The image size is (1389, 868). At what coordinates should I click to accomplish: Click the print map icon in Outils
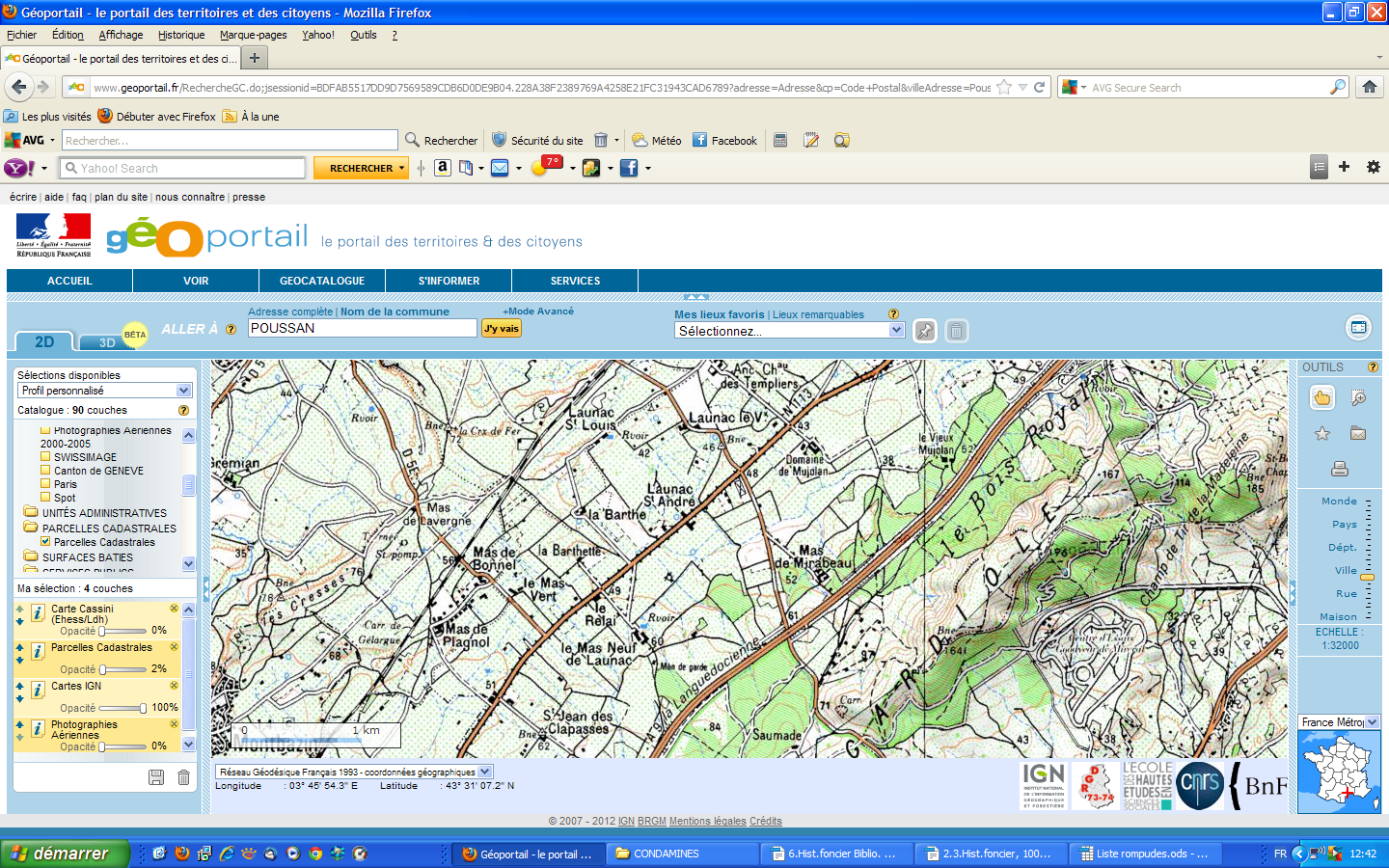tap(1339, 470)
